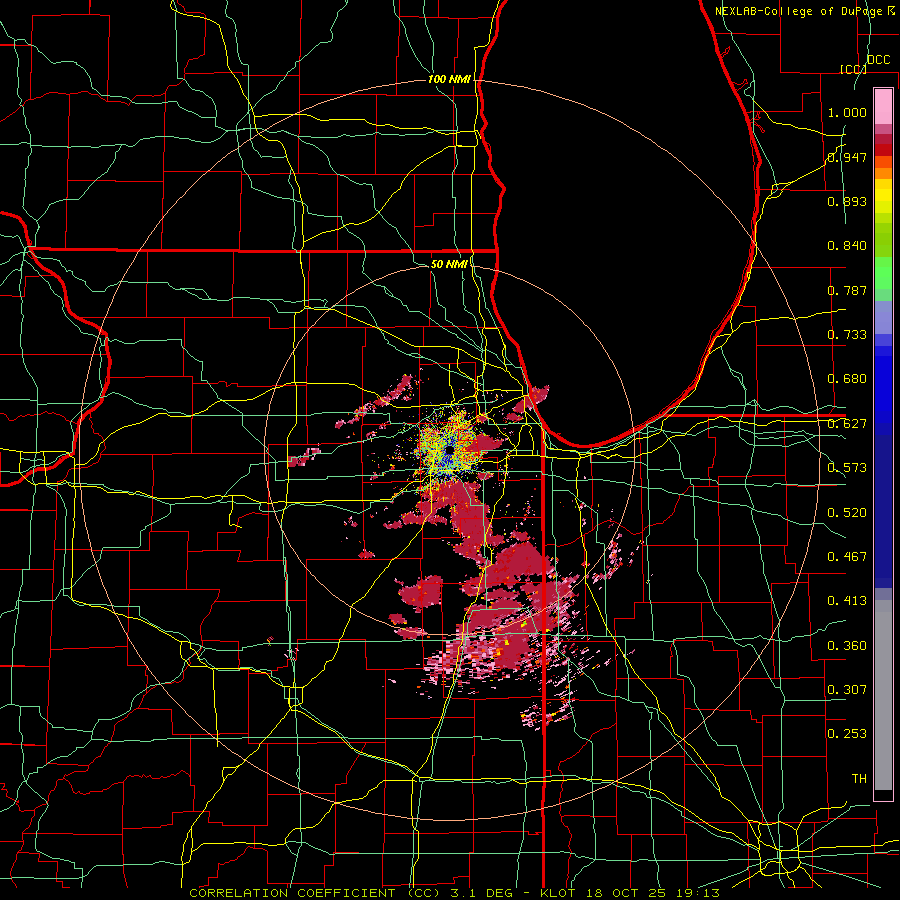Click the [CC] units label above color bar
Screen dimensions: 900x900
click(x=853, y=69)
